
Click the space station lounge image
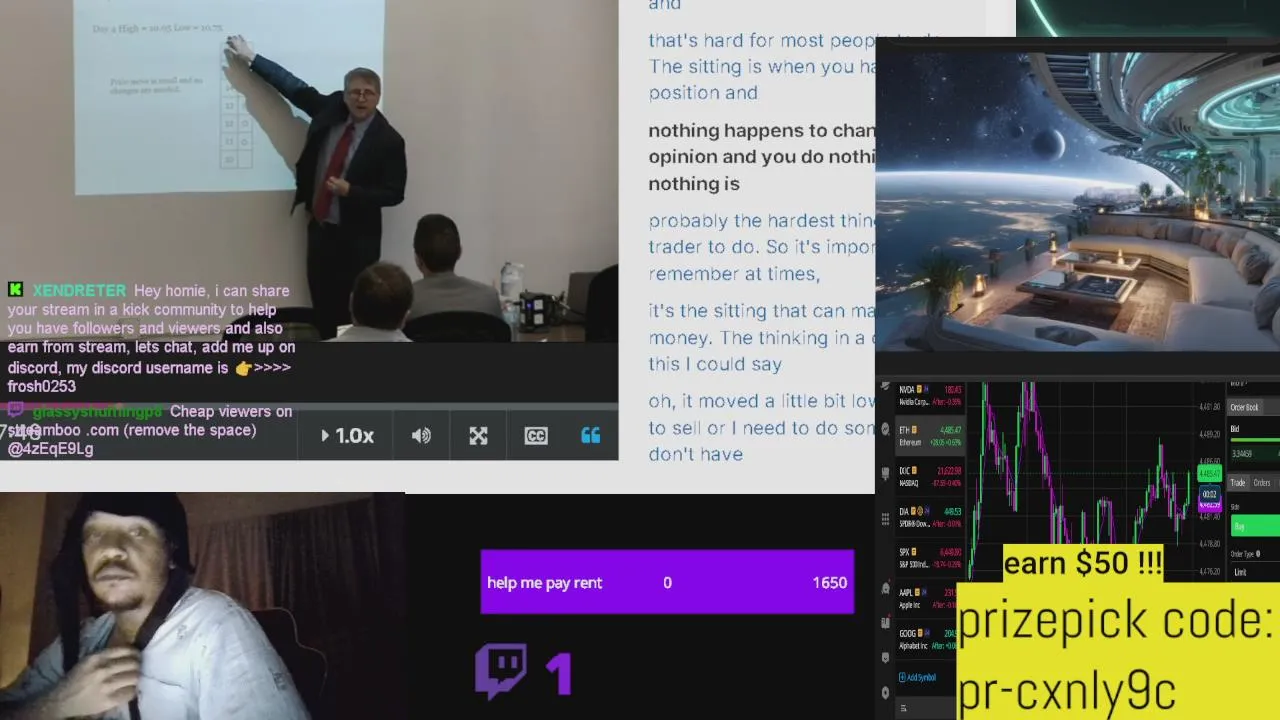click(1077, 200)
